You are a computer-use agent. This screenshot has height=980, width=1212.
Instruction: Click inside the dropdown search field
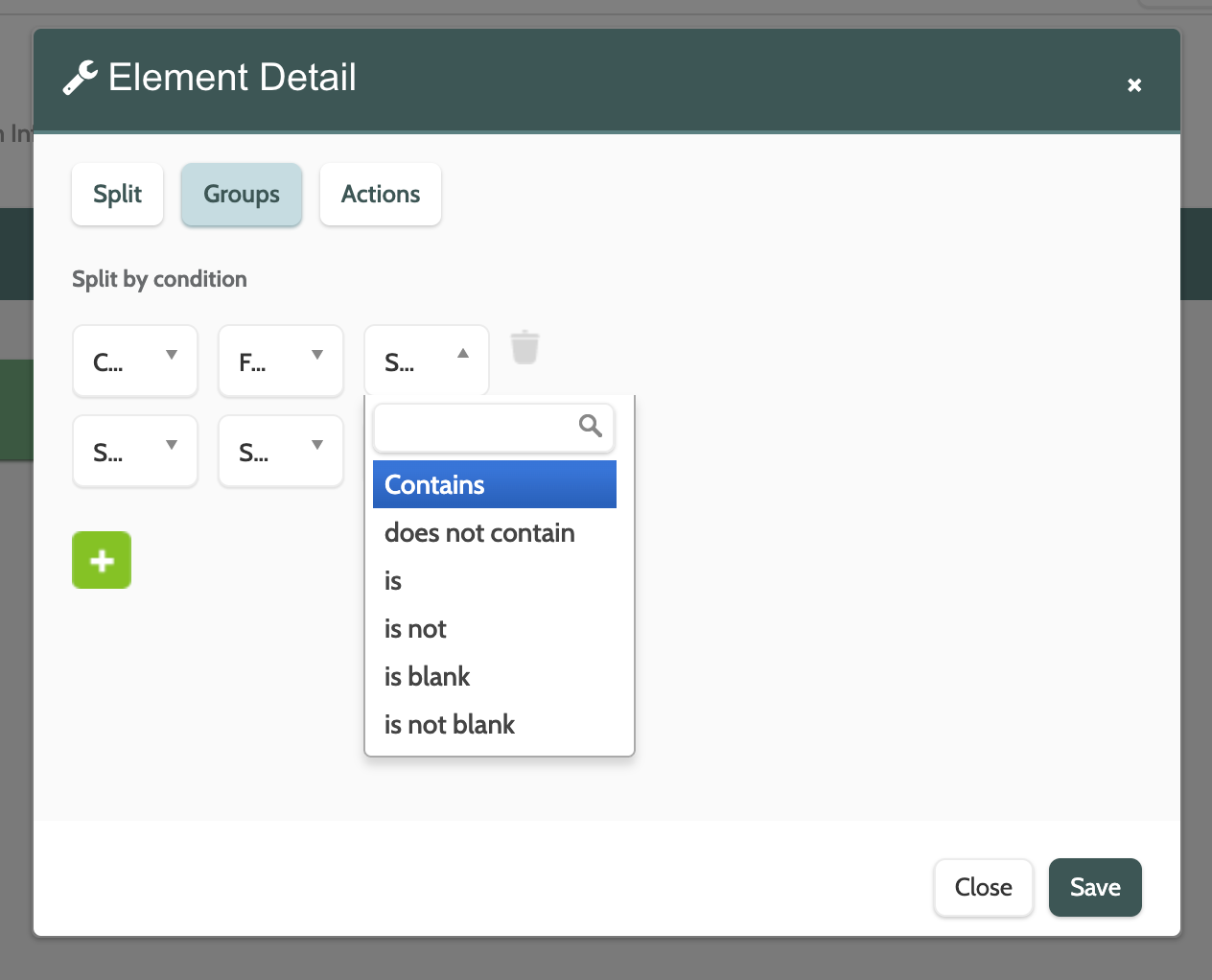coord(475,427)
